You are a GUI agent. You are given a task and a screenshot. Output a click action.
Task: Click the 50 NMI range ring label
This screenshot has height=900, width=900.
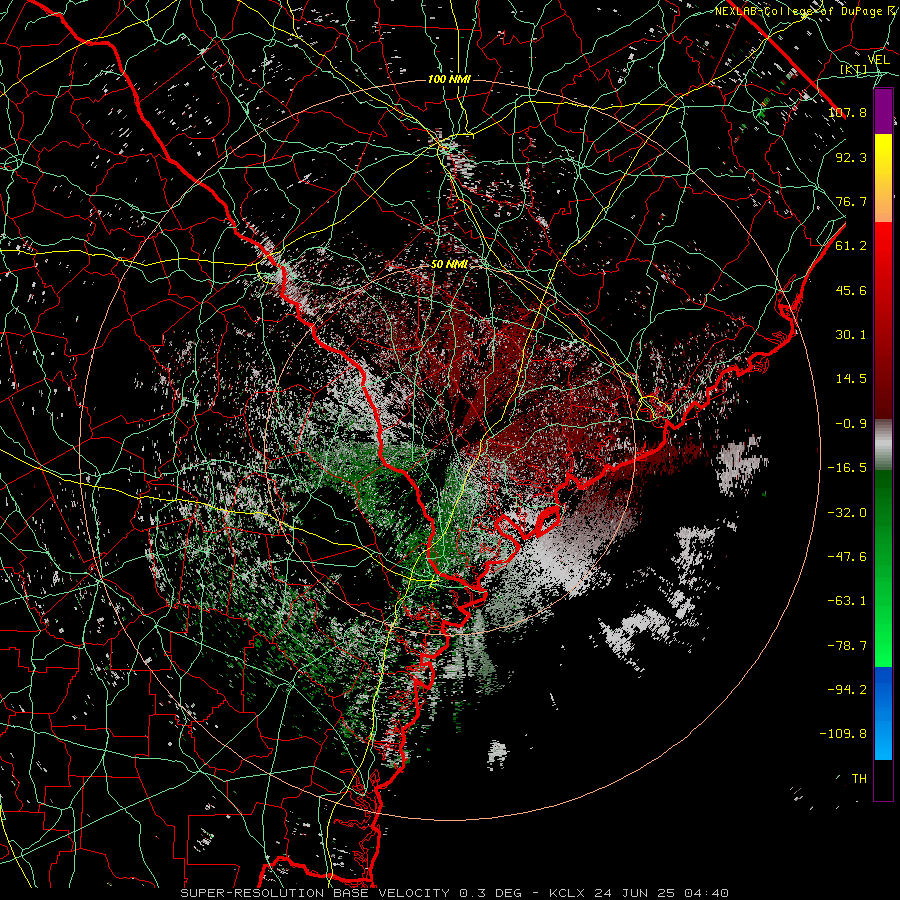point(449,265)
